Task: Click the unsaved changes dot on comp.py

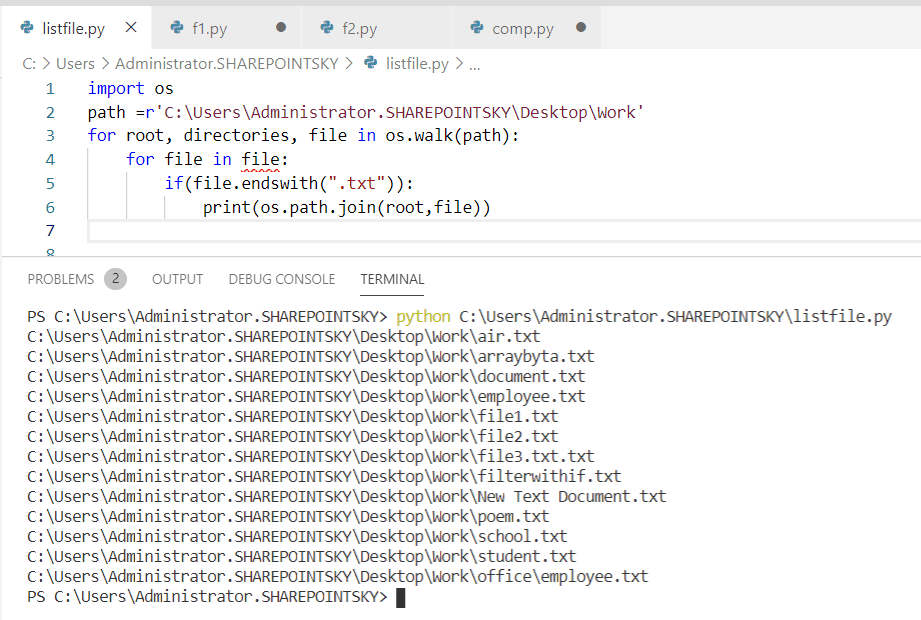Action: point(580,28)
